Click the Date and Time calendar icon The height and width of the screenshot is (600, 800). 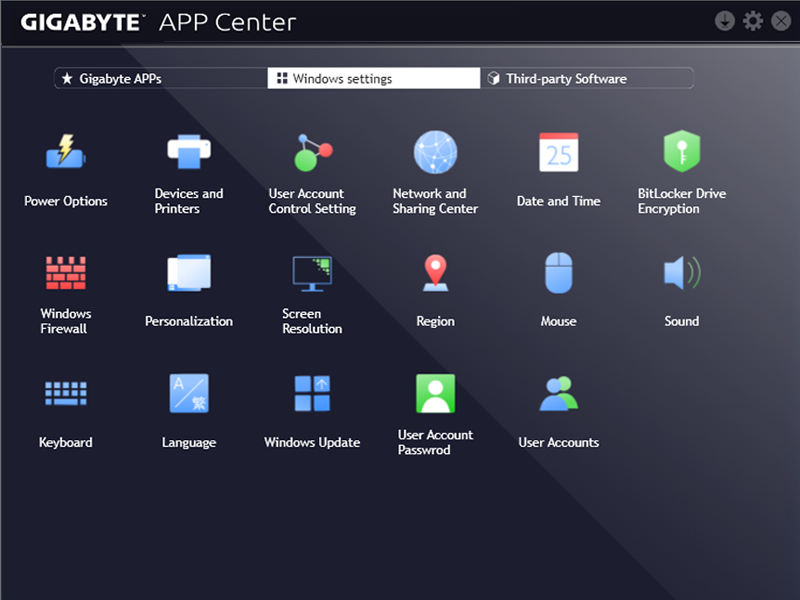click(559, 152)
